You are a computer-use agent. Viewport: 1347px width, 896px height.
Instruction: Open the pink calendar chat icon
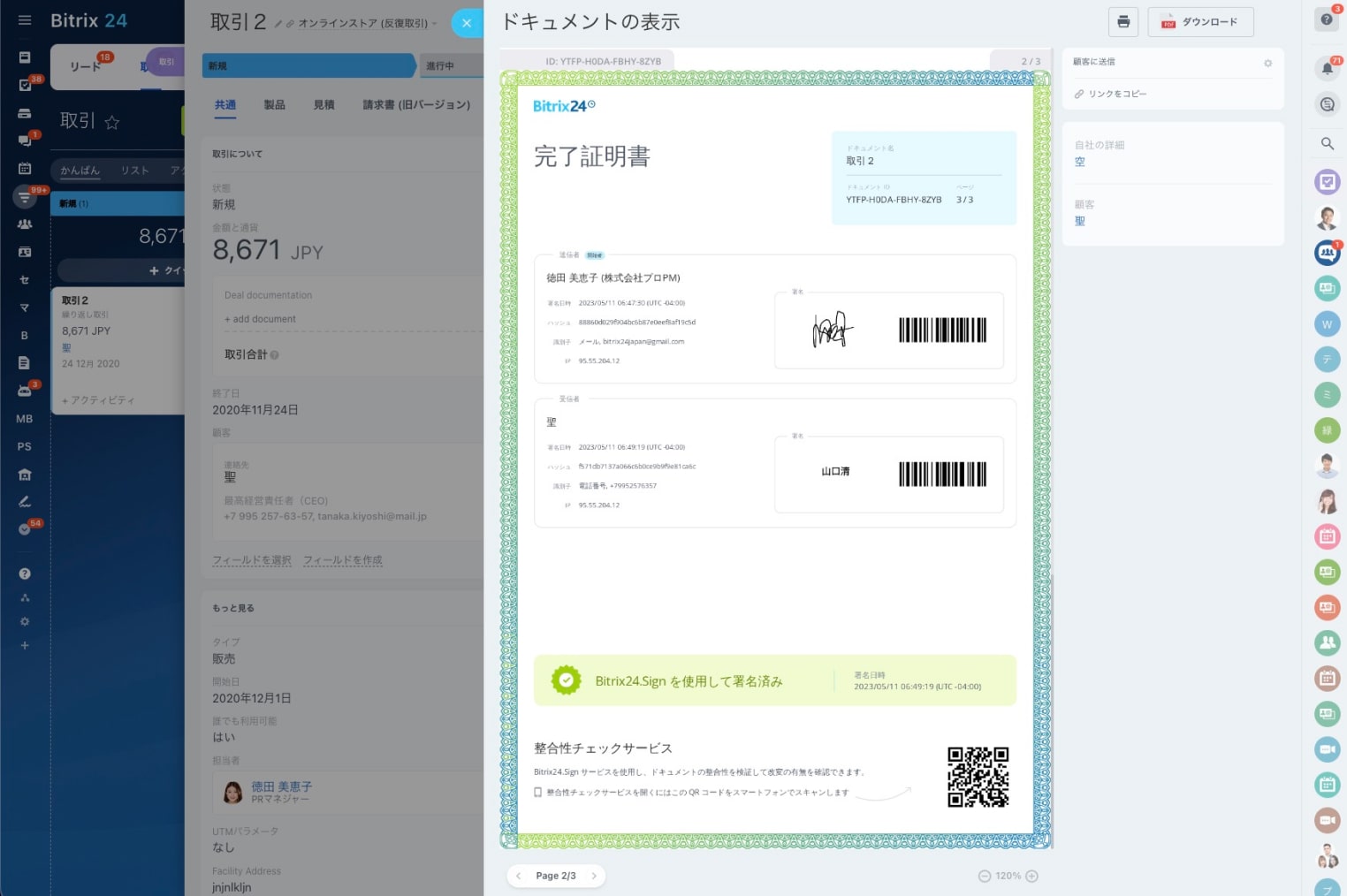click(1327, 536)
